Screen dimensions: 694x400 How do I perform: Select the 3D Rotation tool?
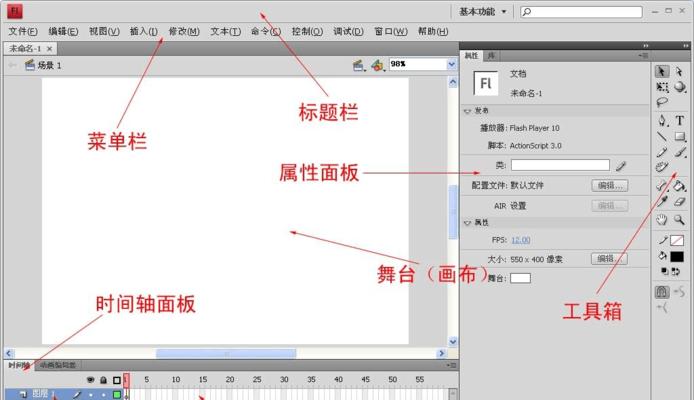(679, 87)
